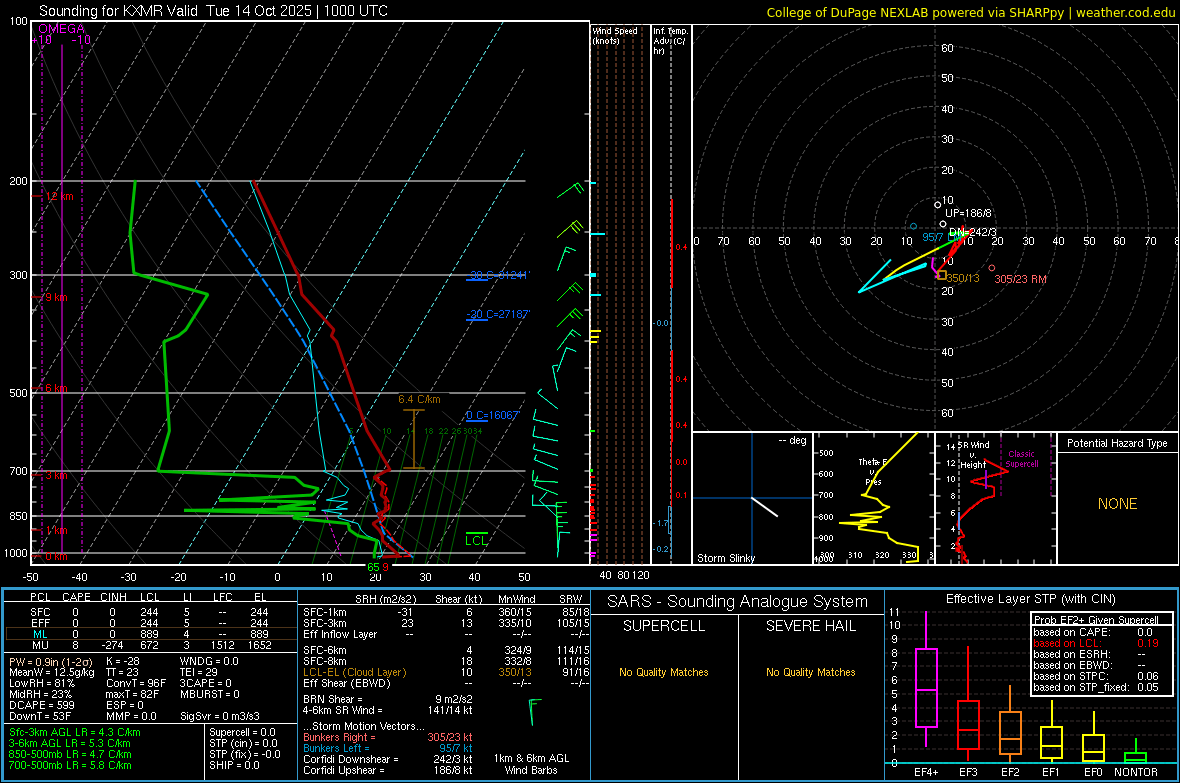This screenshot has height=783, width=1180.
Task: Click the green wind barb above '1km & 6km AGL'
Action: tap(534, 711)
